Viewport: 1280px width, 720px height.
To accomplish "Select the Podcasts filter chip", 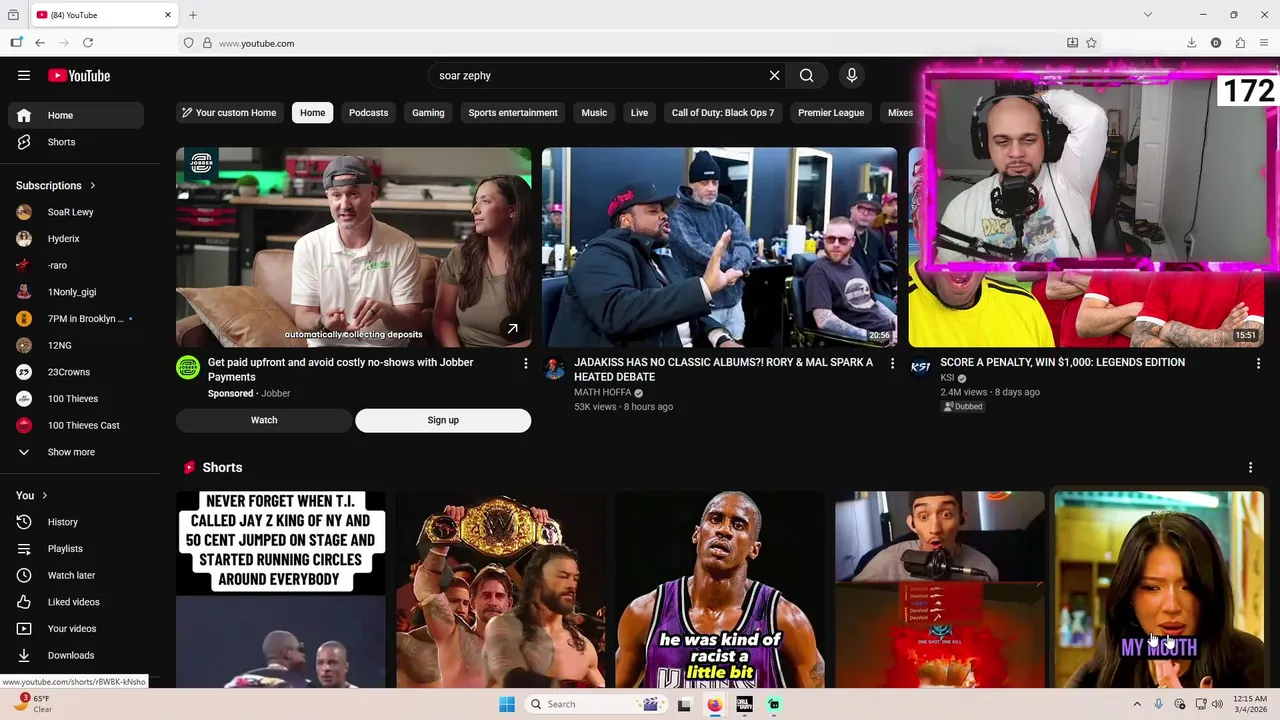I will (368, 113).
